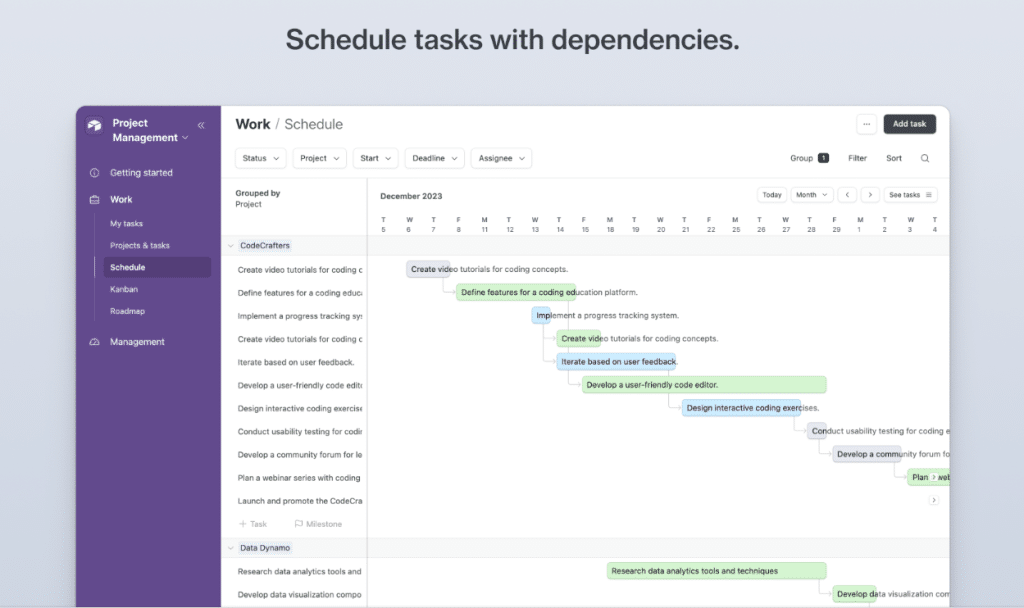
Task: Collapse the Data Dynamo project group
Action: (231, 548)
